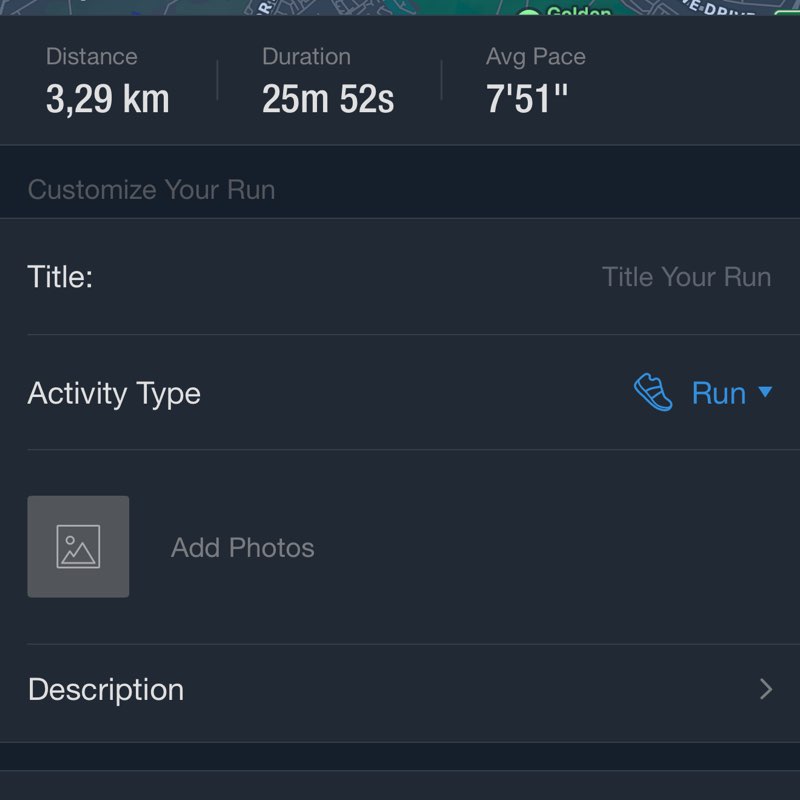800x800 pixels.
Task: Click the Distance label
Action: tap(91, 57)
